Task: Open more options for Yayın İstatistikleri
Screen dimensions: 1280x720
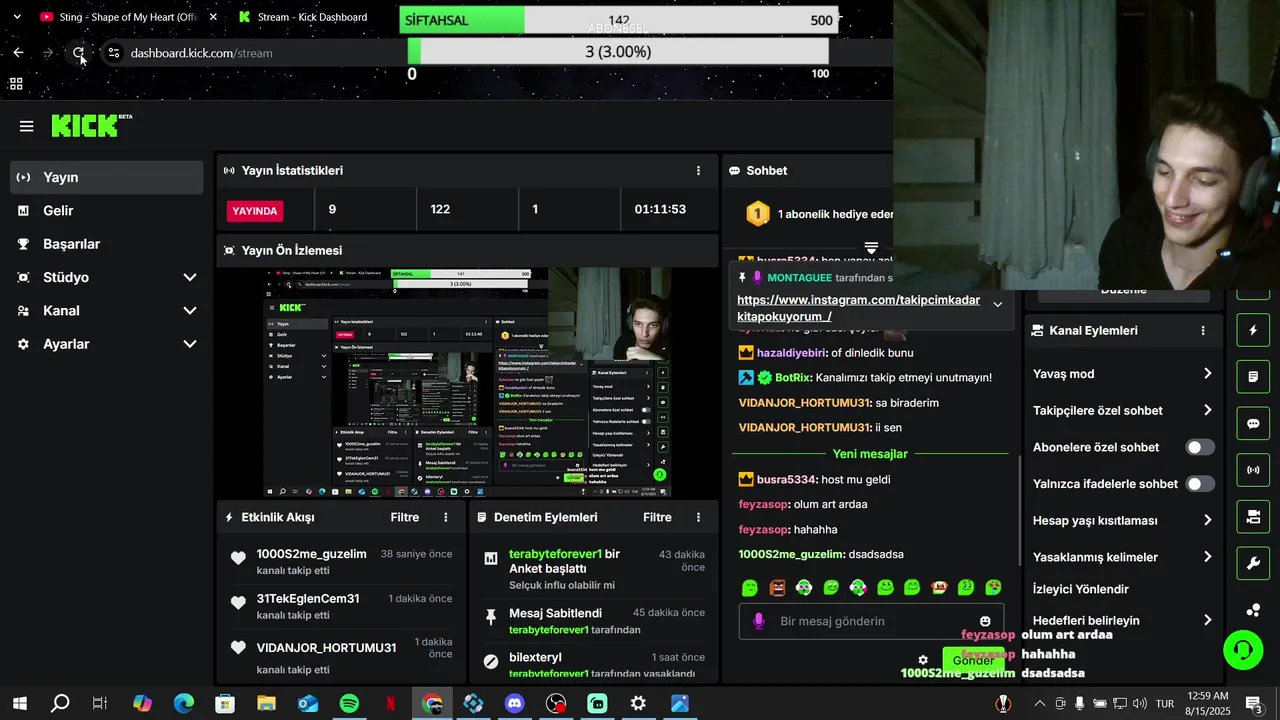Action: click(x=698, y=171)
